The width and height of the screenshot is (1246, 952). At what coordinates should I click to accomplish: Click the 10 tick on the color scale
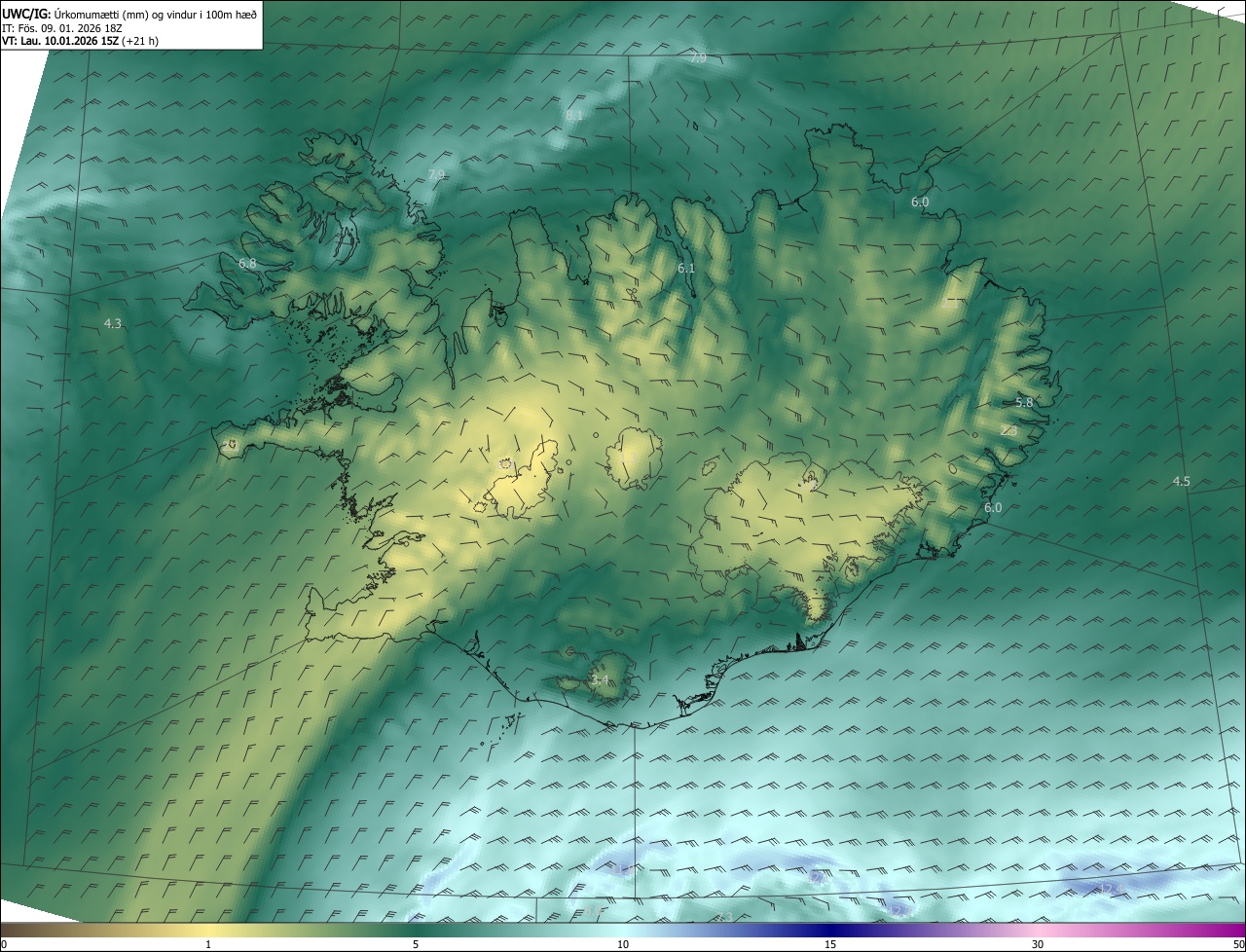click(623, 944)
